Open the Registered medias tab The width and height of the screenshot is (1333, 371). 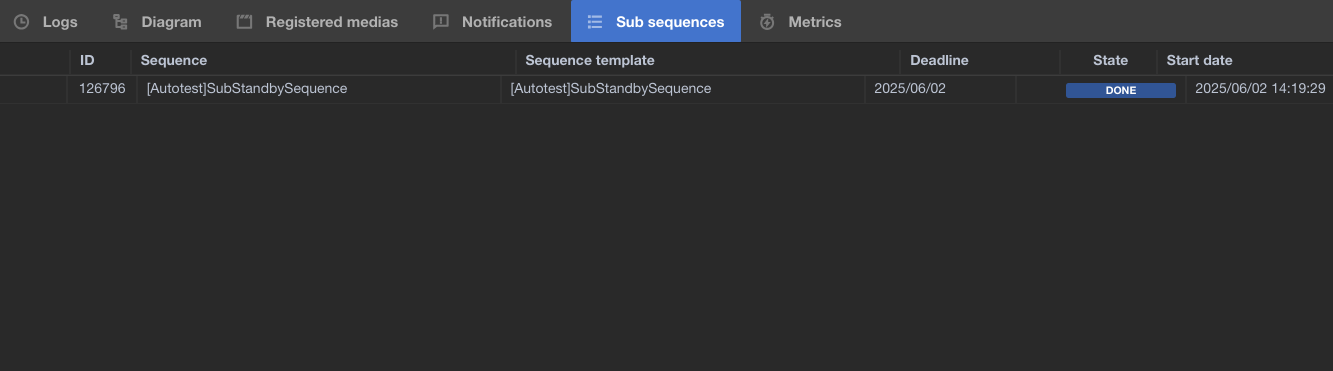coord(317,21)
